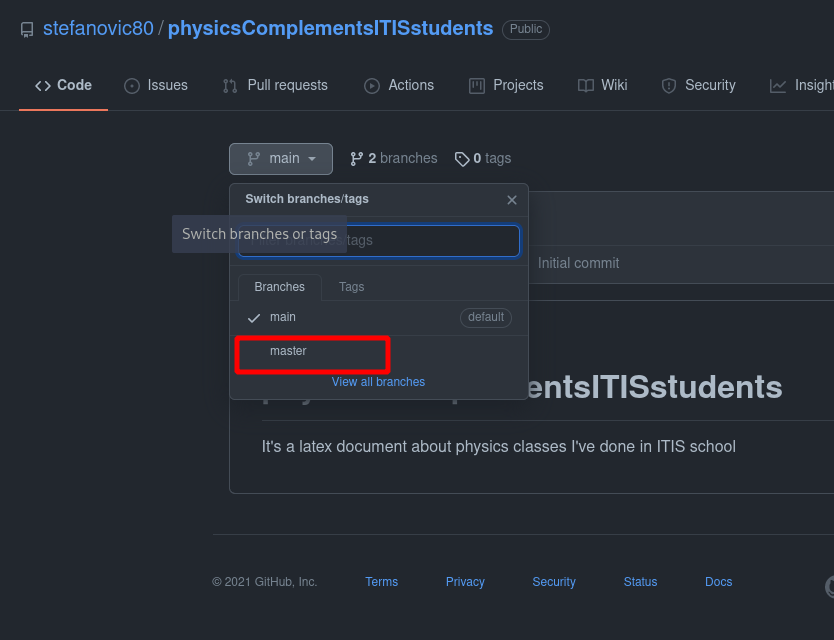Open the footer Security link
The height and width of the screenshot is (640, 834).
tap(554, 582)
